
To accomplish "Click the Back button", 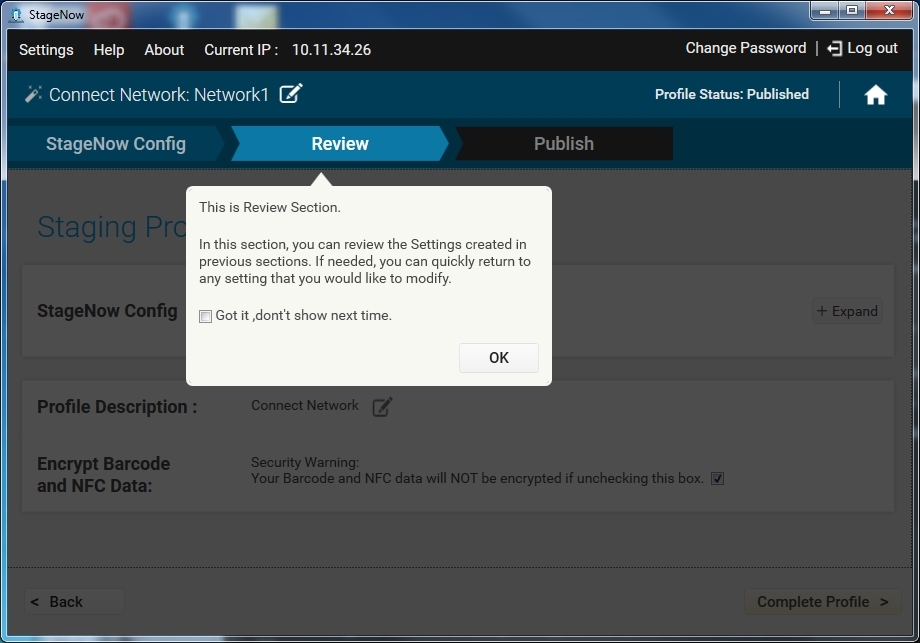I will (74, 601).
